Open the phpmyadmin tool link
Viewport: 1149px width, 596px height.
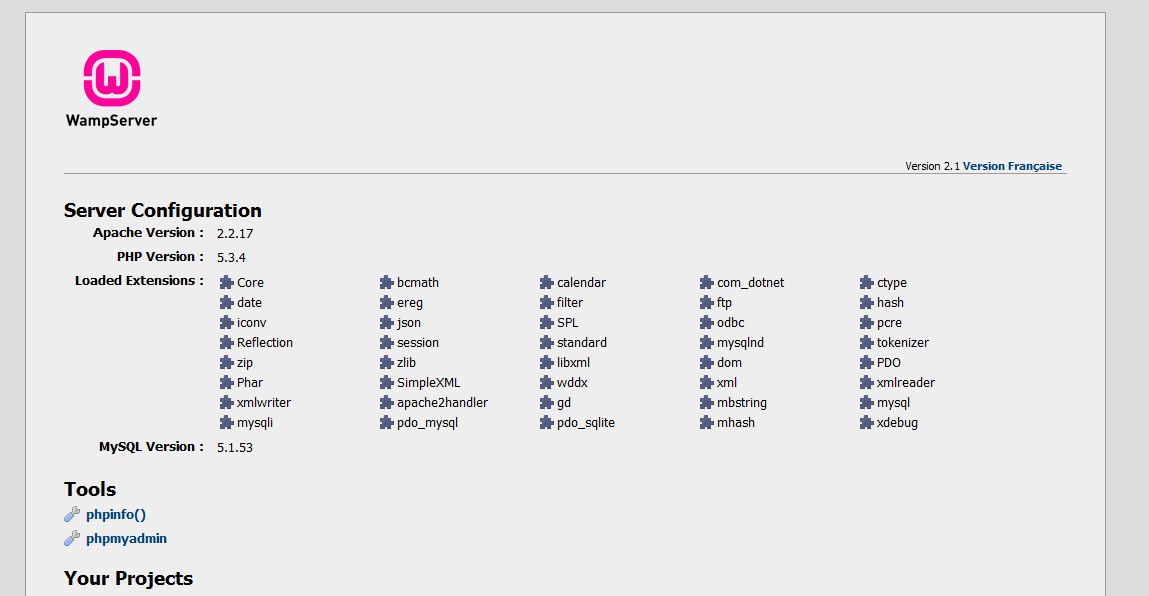127,539
